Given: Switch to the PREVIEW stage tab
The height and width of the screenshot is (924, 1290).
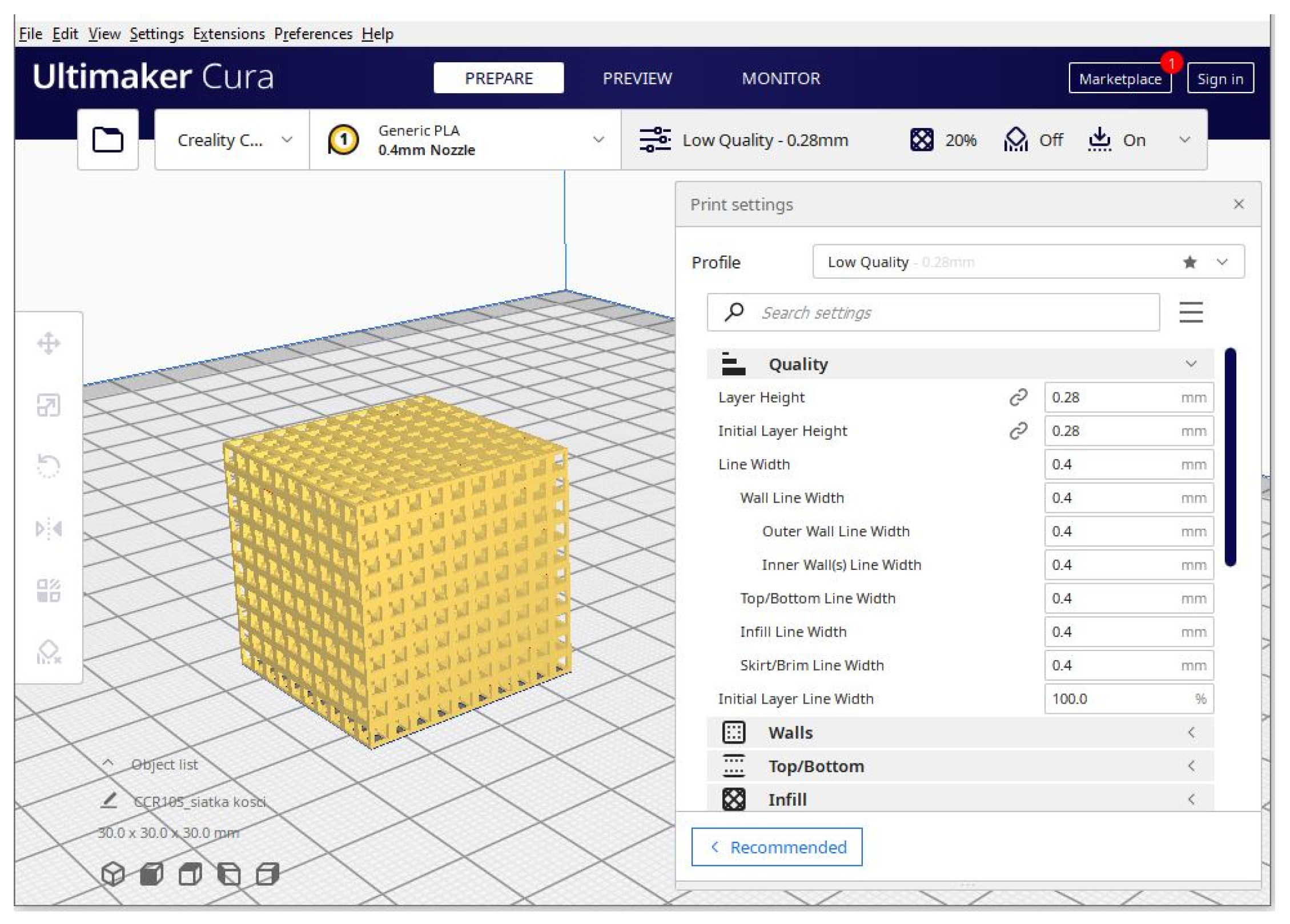Looking at the screenshot, I should [x=637, y=78].
